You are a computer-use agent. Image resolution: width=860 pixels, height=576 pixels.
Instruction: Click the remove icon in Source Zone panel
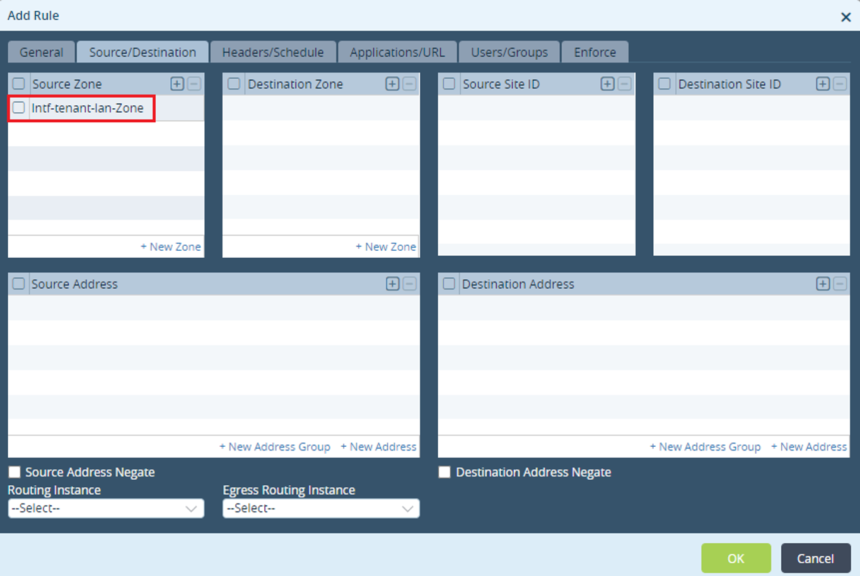point(193,84)
